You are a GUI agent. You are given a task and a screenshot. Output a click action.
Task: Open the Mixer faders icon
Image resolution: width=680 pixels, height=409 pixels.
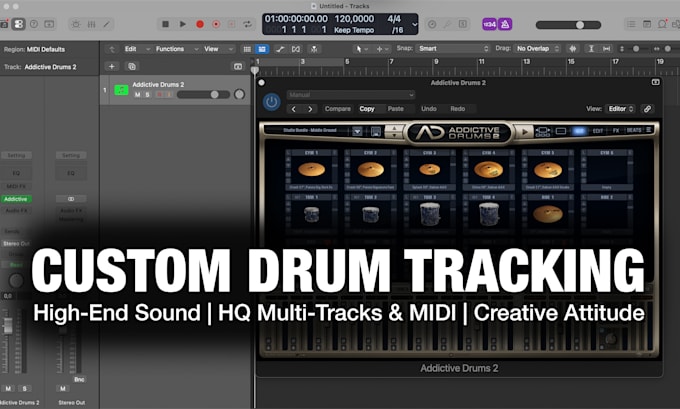92,24
